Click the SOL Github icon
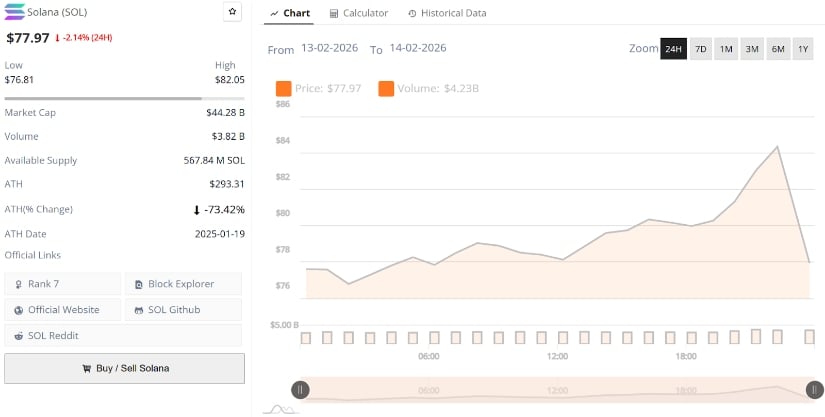The image size is (825, 417). (139, 310)
